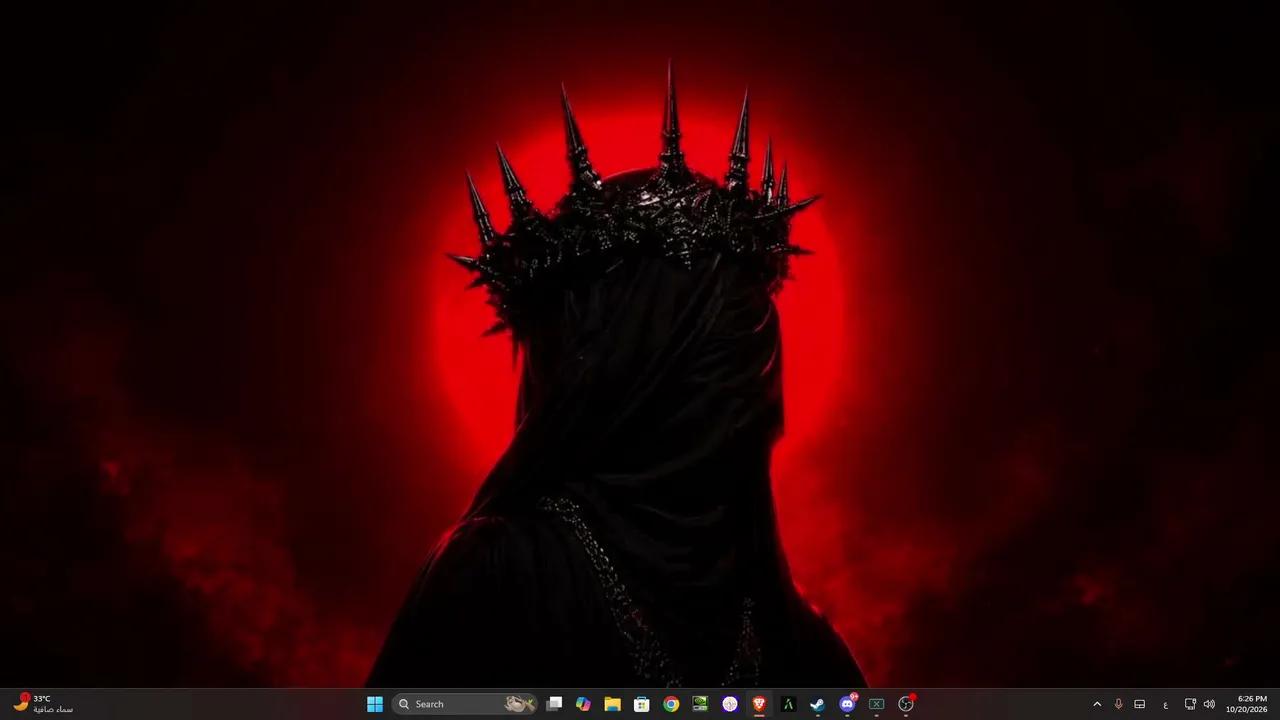1280x720 pixels.
Task: Open the Windows Start menu
Action: [x=375, y=704]
